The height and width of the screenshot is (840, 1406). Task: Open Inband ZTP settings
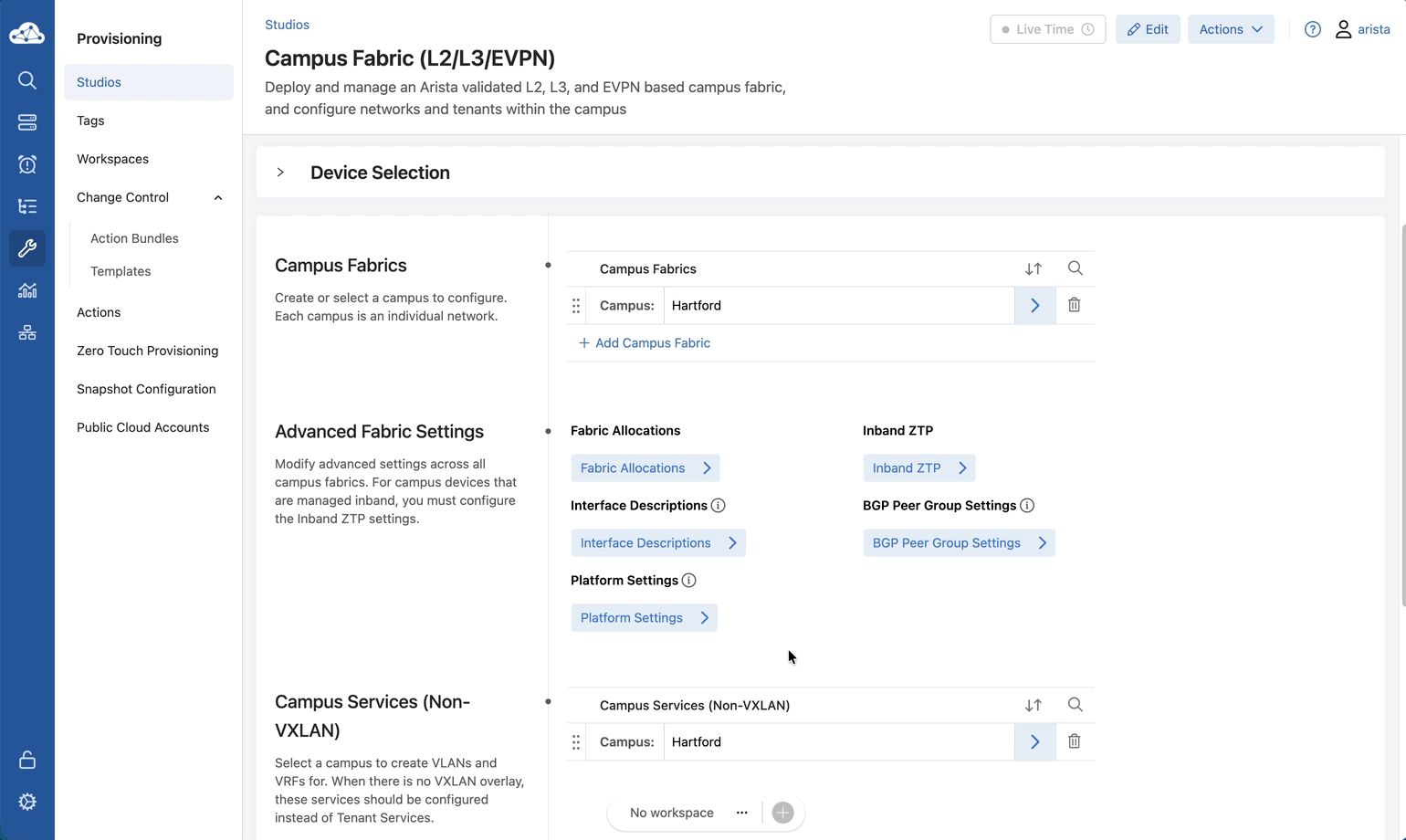pyautogui.click(x=919, y=468)
